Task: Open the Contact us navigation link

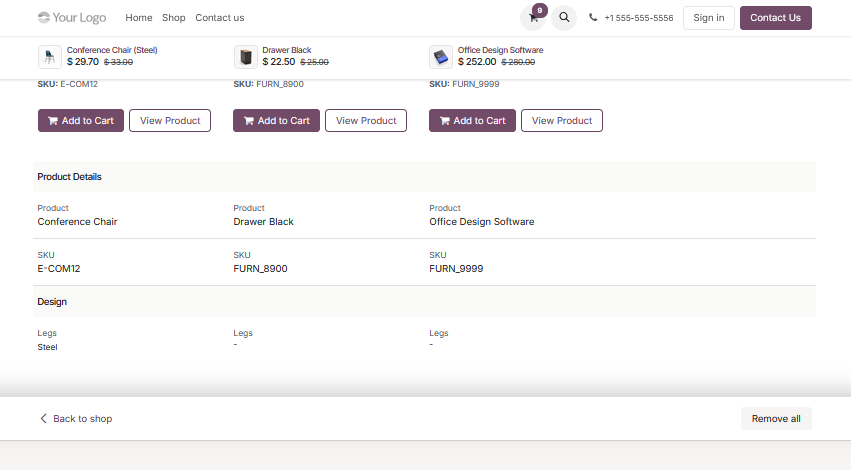Action: tap(220, 18)
